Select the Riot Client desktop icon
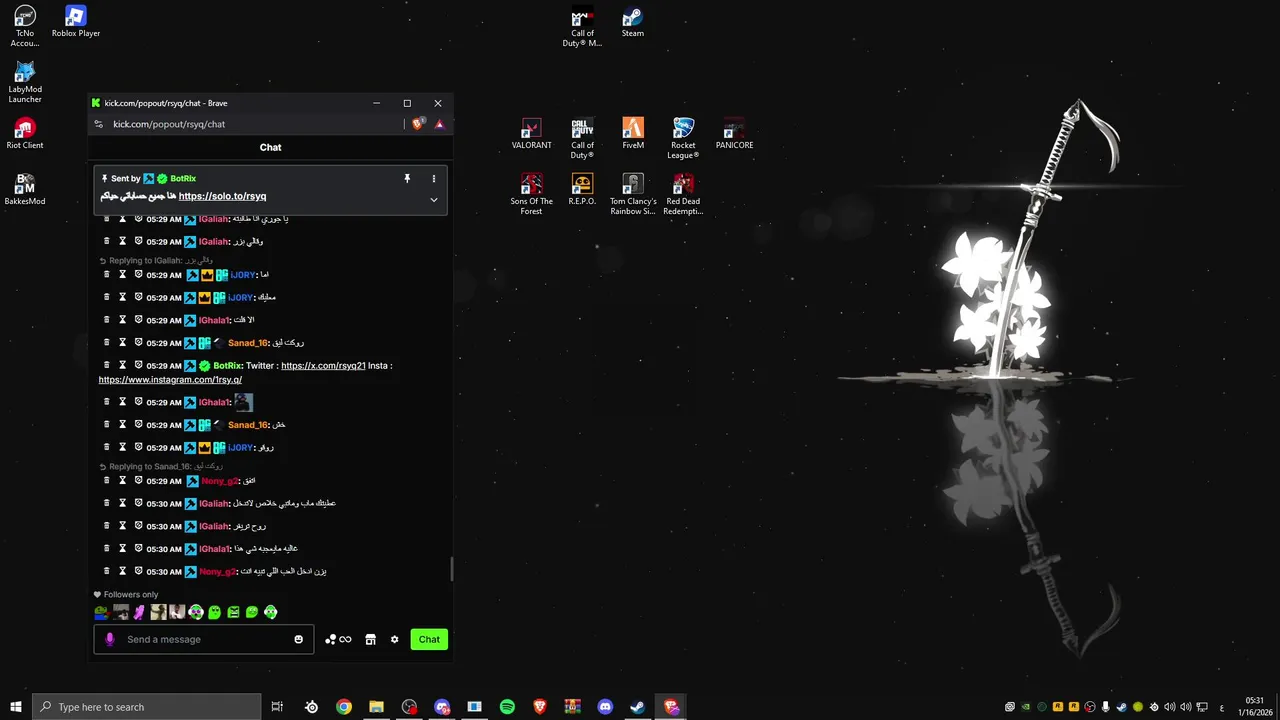The height and width of the screenshot is (720, 1280). 25,134
